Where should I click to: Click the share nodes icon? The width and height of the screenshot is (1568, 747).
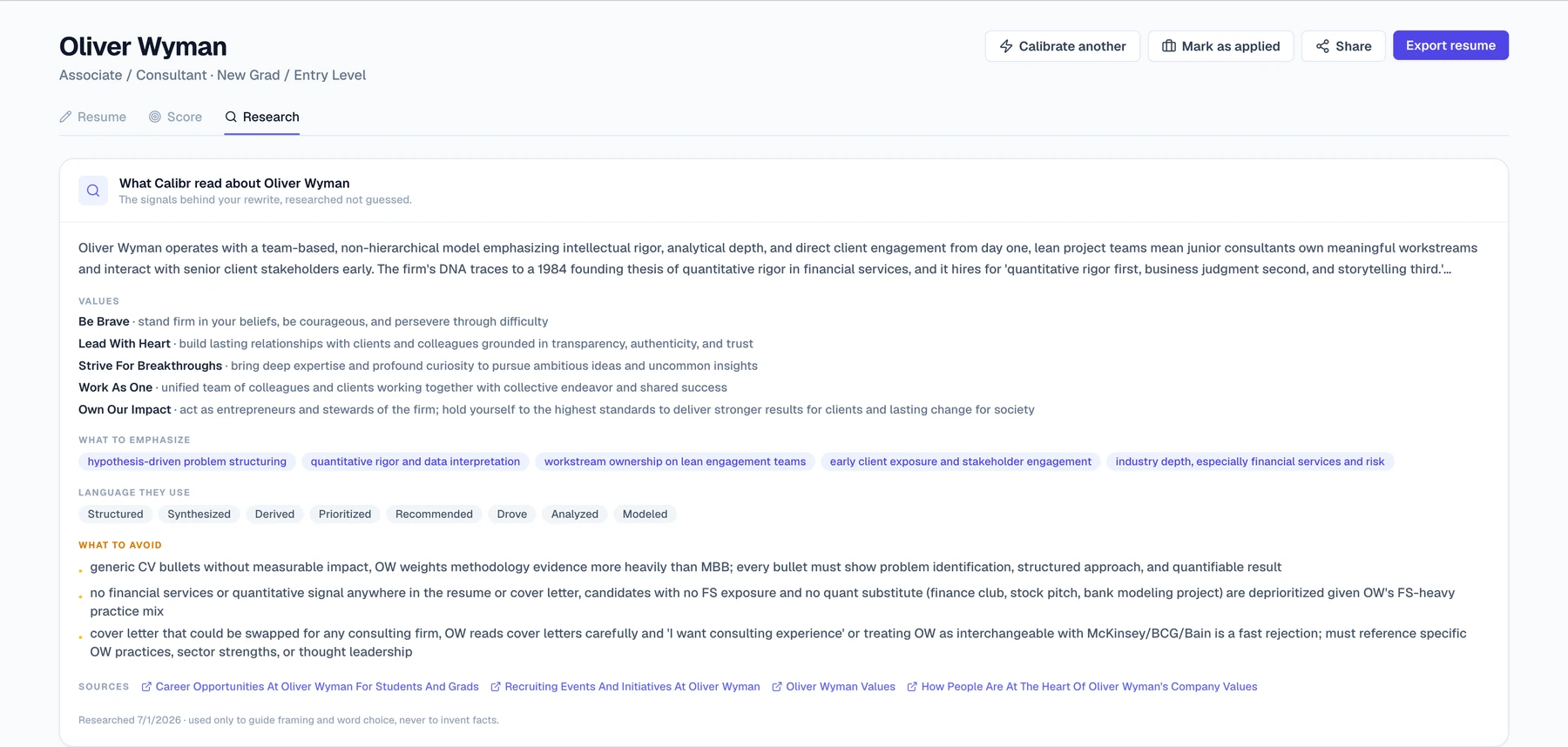click(x=1322, y=46)
